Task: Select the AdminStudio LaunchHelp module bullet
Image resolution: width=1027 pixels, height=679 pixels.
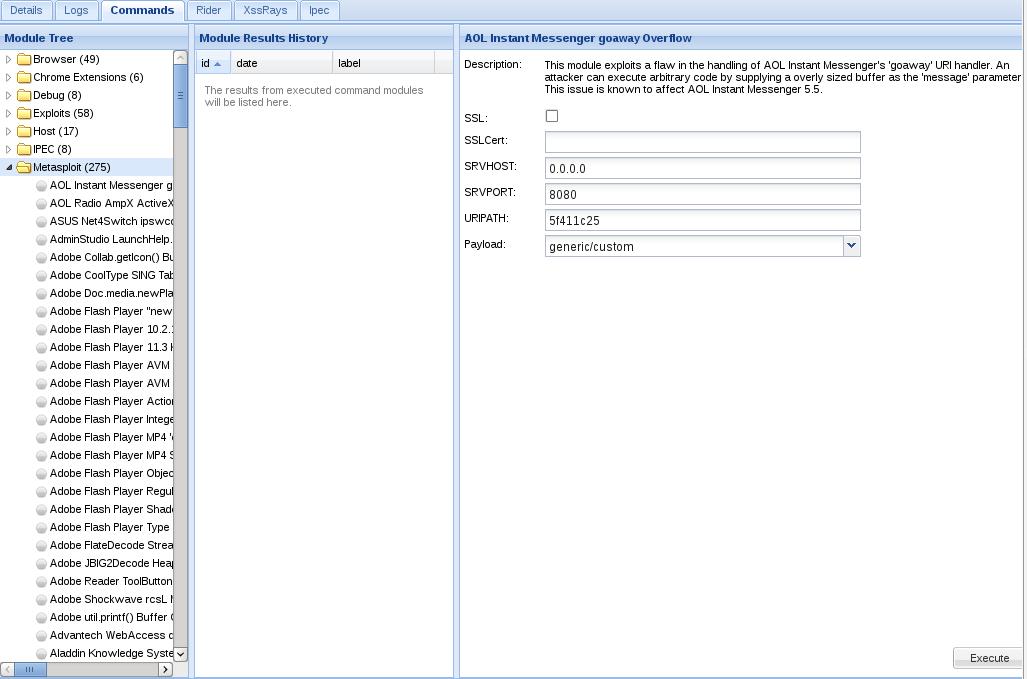Action: [41, 240]
